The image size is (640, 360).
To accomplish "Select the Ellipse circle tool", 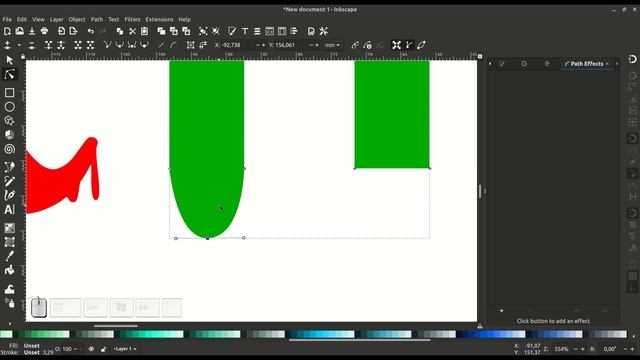I will 9,107.
